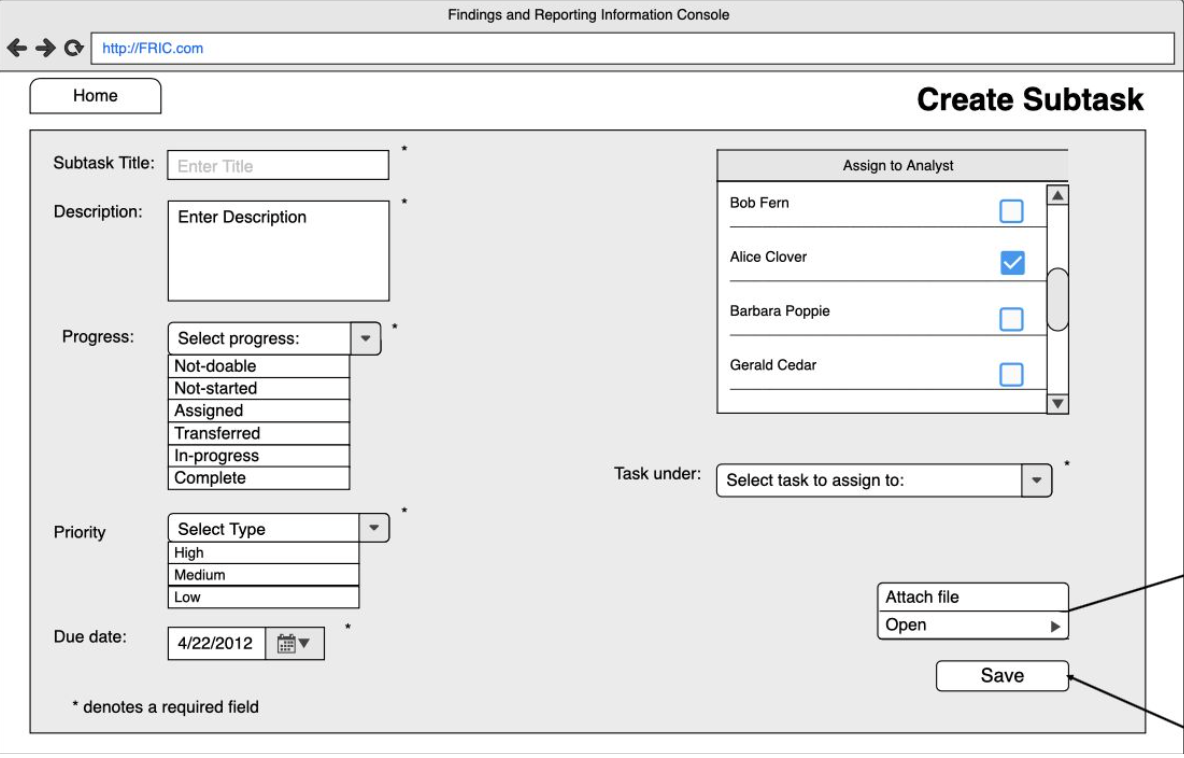Open the Task under dropdown
Viewport: 1184px width, 758px height.
point(1037,478)
